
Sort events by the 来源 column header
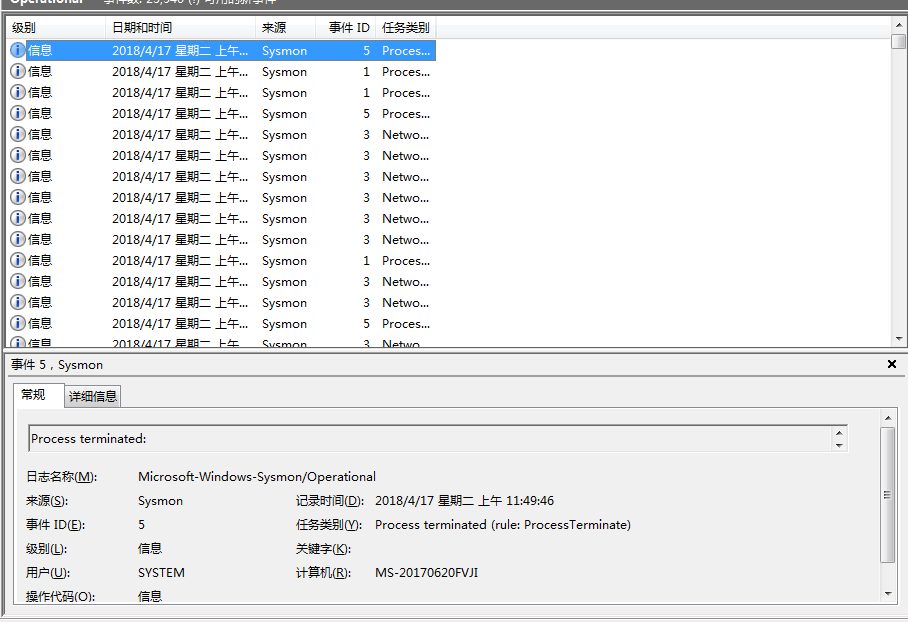tap(285, 27)
